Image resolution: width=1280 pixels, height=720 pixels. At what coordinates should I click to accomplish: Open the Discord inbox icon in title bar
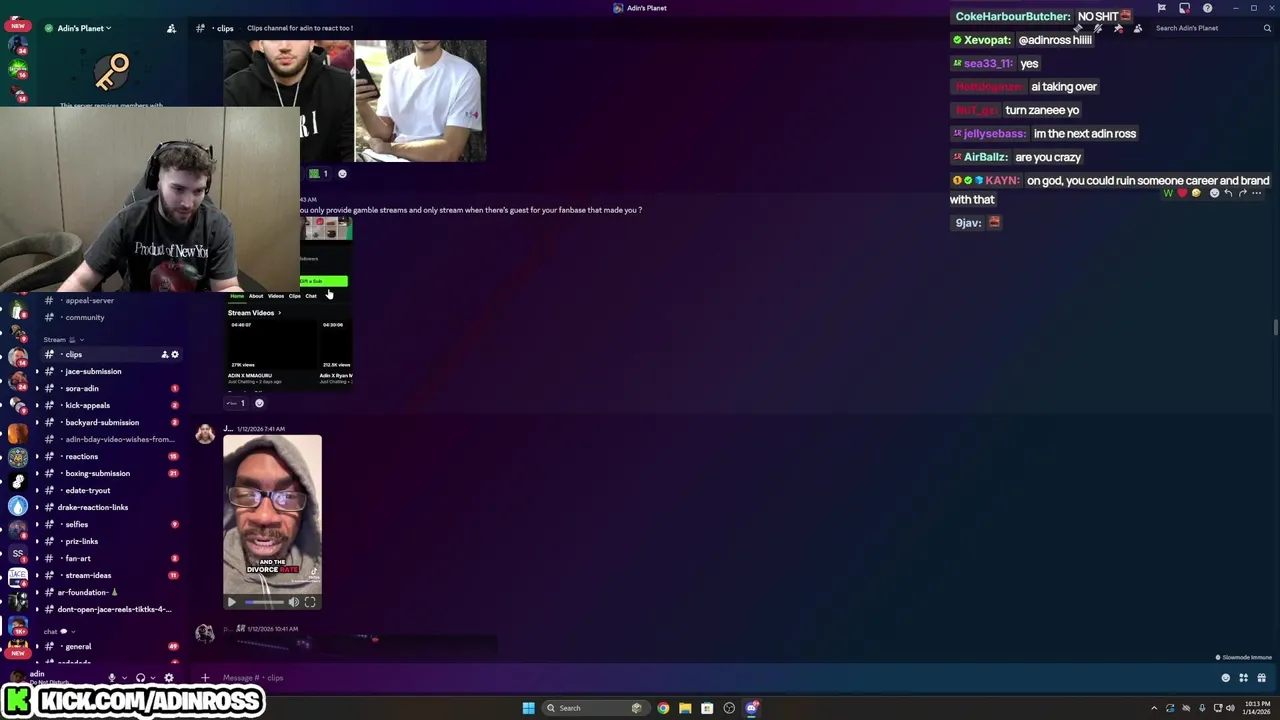pyautogui.click(x=1184, y=8)
